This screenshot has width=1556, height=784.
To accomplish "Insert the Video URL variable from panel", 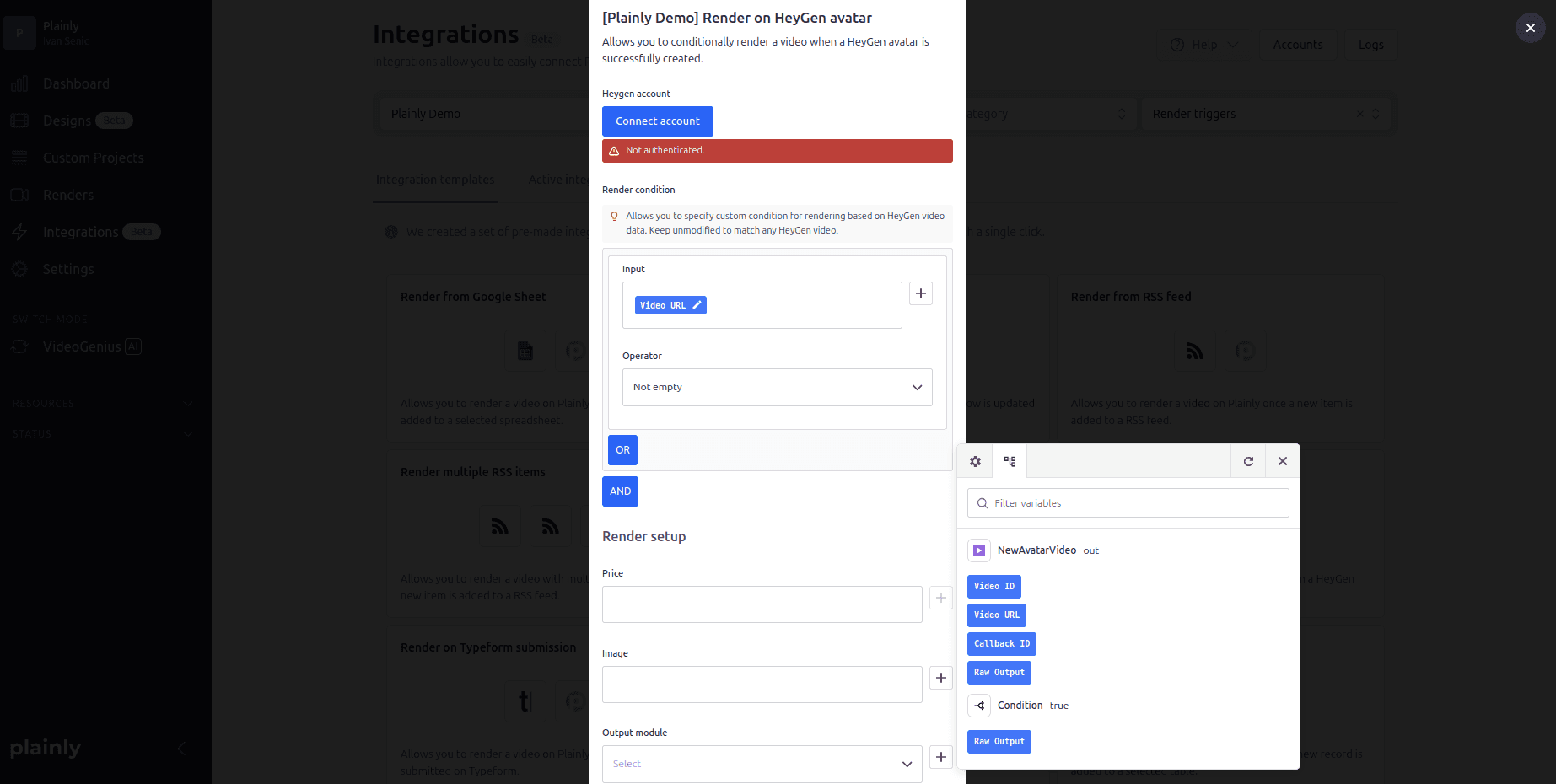I will pyautogui.click(x=996, y=615).
